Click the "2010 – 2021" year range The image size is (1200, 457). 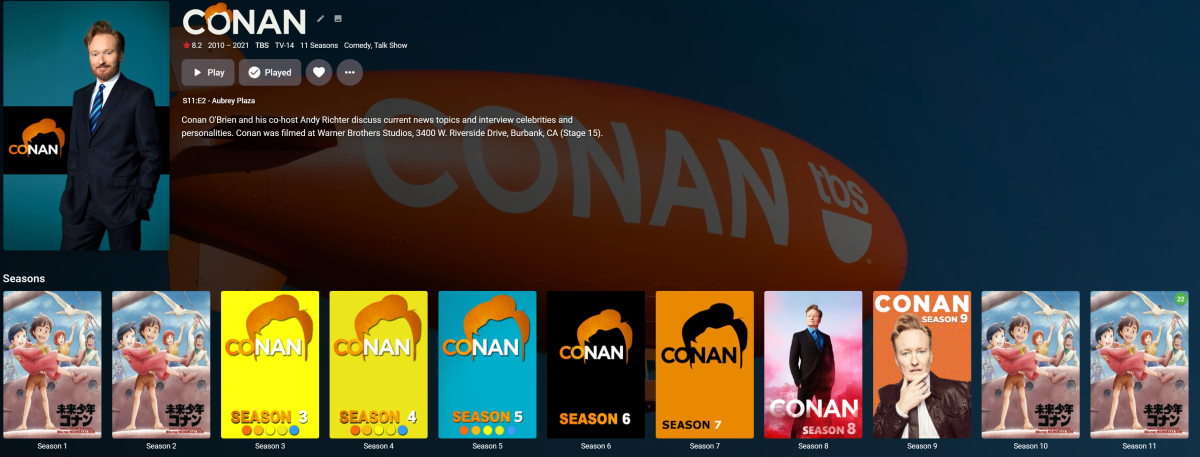[x=228, y=45]
